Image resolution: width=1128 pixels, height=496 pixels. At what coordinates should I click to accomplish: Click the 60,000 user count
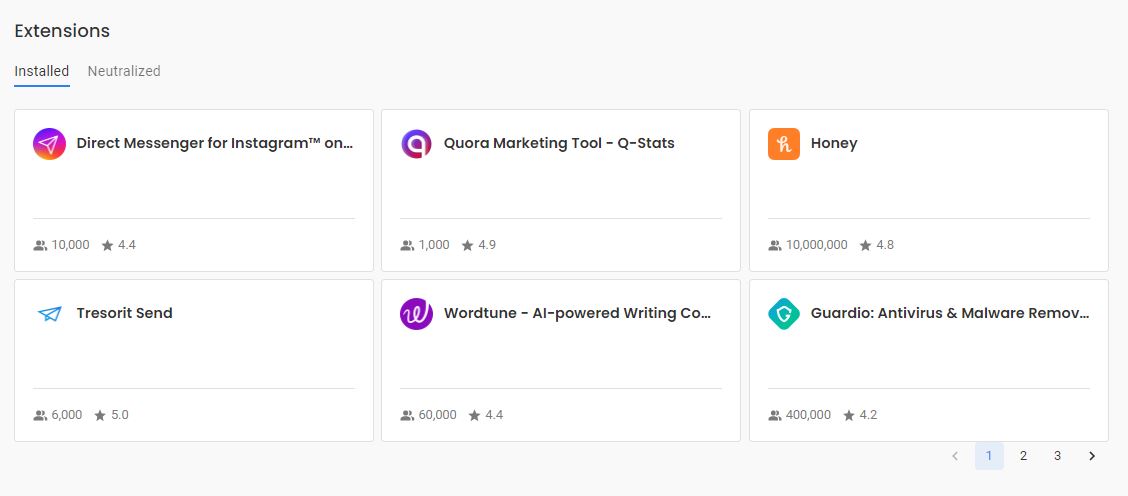tap(437, 415)
